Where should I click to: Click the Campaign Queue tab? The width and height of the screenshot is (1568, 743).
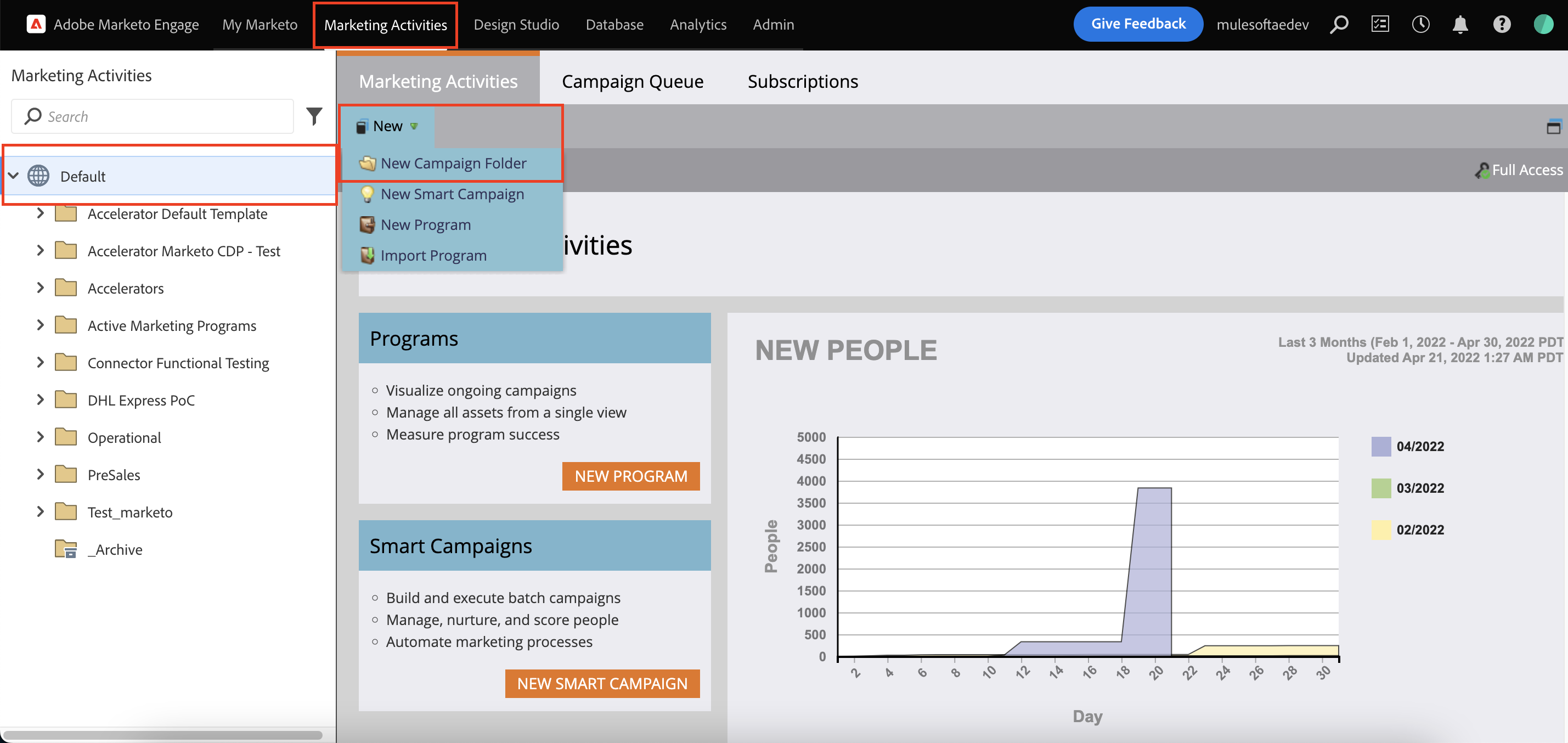click(x=633, y=81)
